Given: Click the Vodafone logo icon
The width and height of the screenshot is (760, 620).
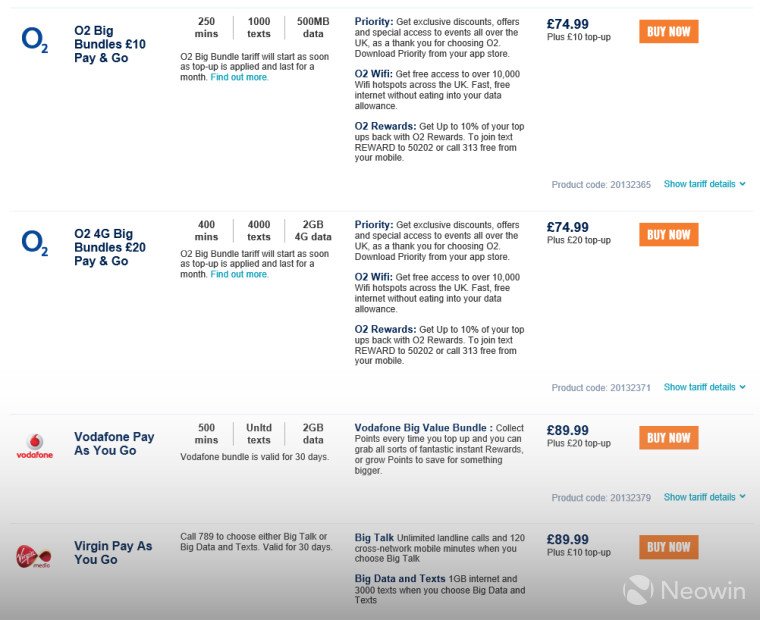Looking at the screenshot, I should (x=35, y=446).
